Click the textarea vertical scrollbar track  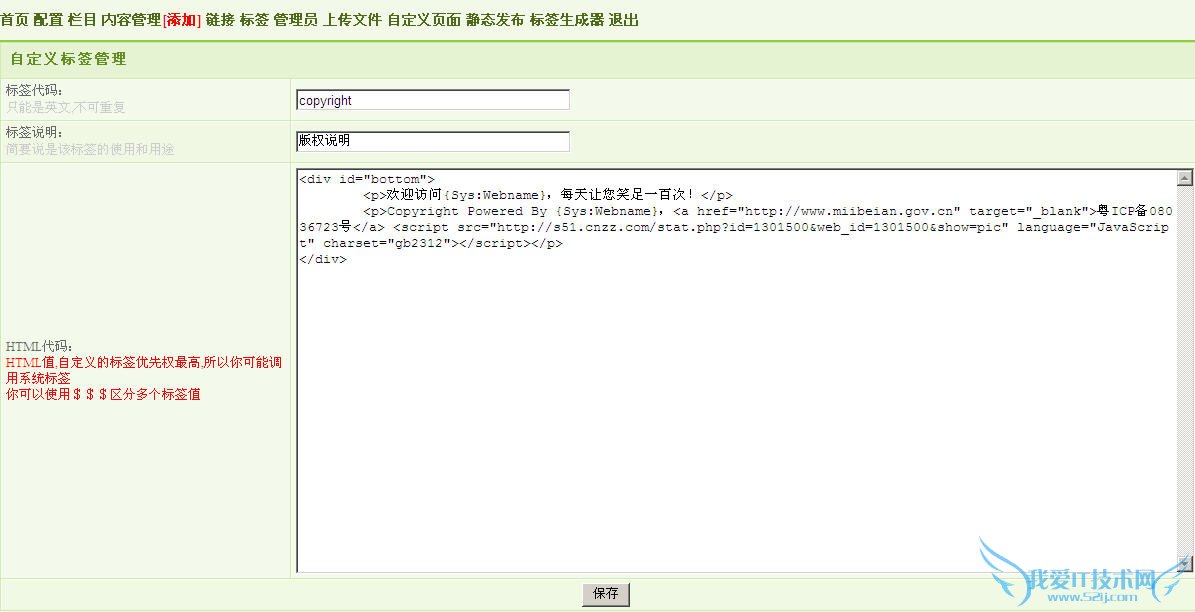tap(1185, 370)
